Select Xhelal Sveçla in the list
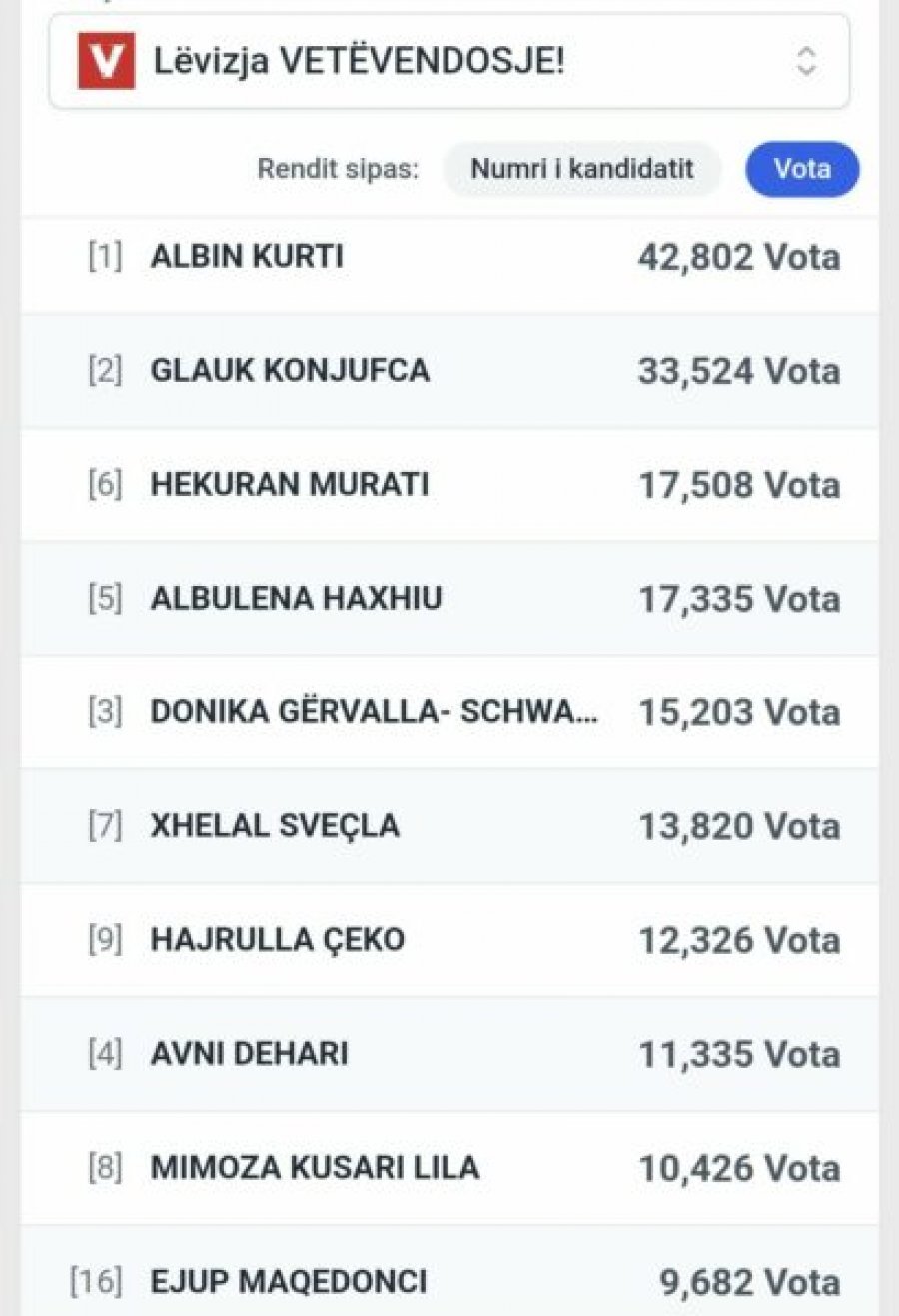 pyautogui.click(x=275, y=826)
